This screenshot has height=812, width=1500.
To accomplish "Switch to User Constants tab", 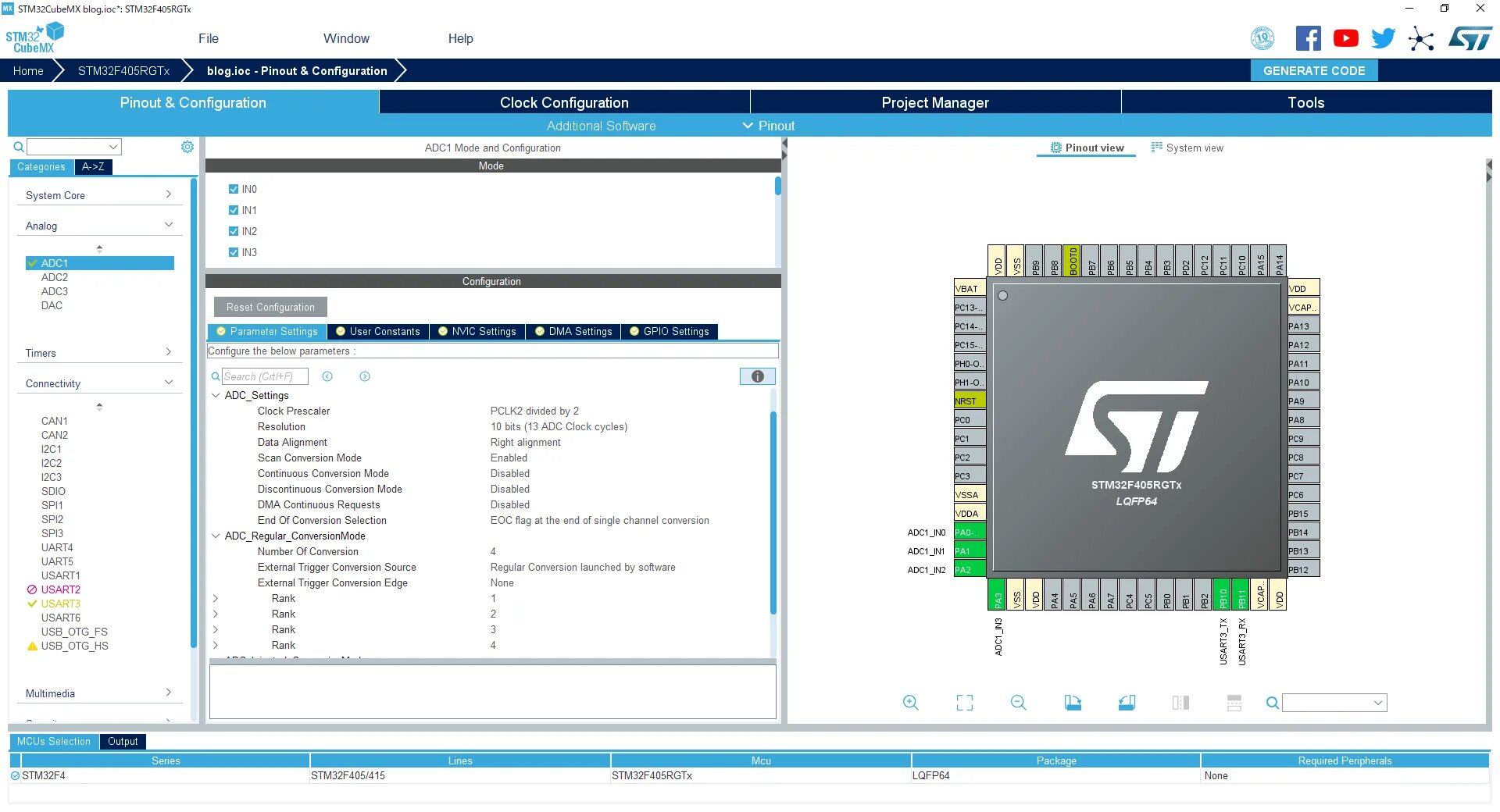I will [377, 331].
